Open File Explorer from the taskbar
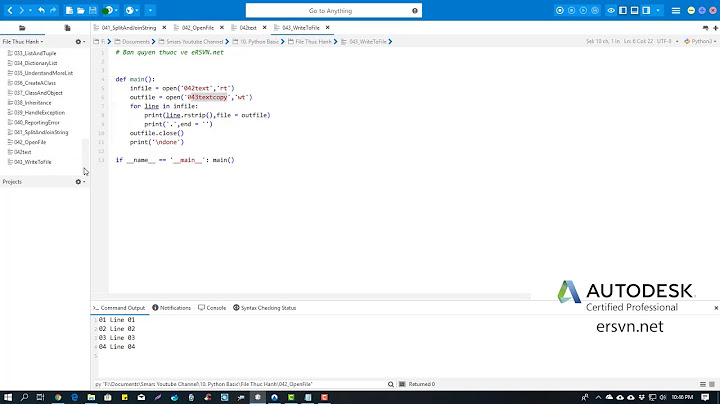 pyautogui.click(x=91, y=397)
